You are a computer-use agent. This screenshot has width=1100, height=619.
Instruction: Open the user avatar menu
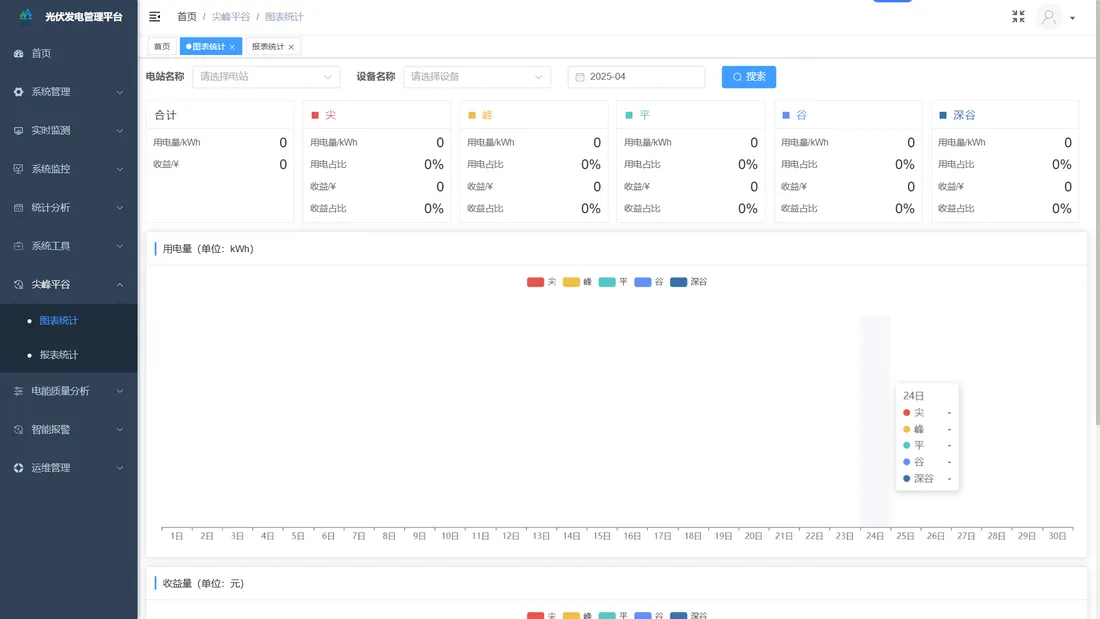[x=1049, y=17]
